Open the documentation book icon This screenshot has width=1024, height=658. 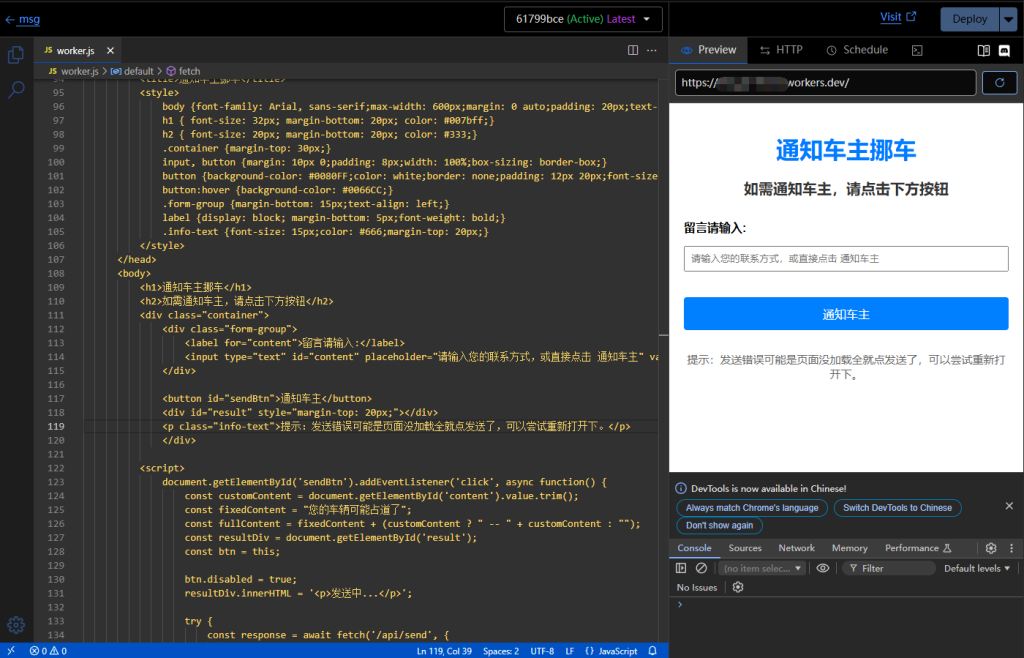(x=983, y=50)
